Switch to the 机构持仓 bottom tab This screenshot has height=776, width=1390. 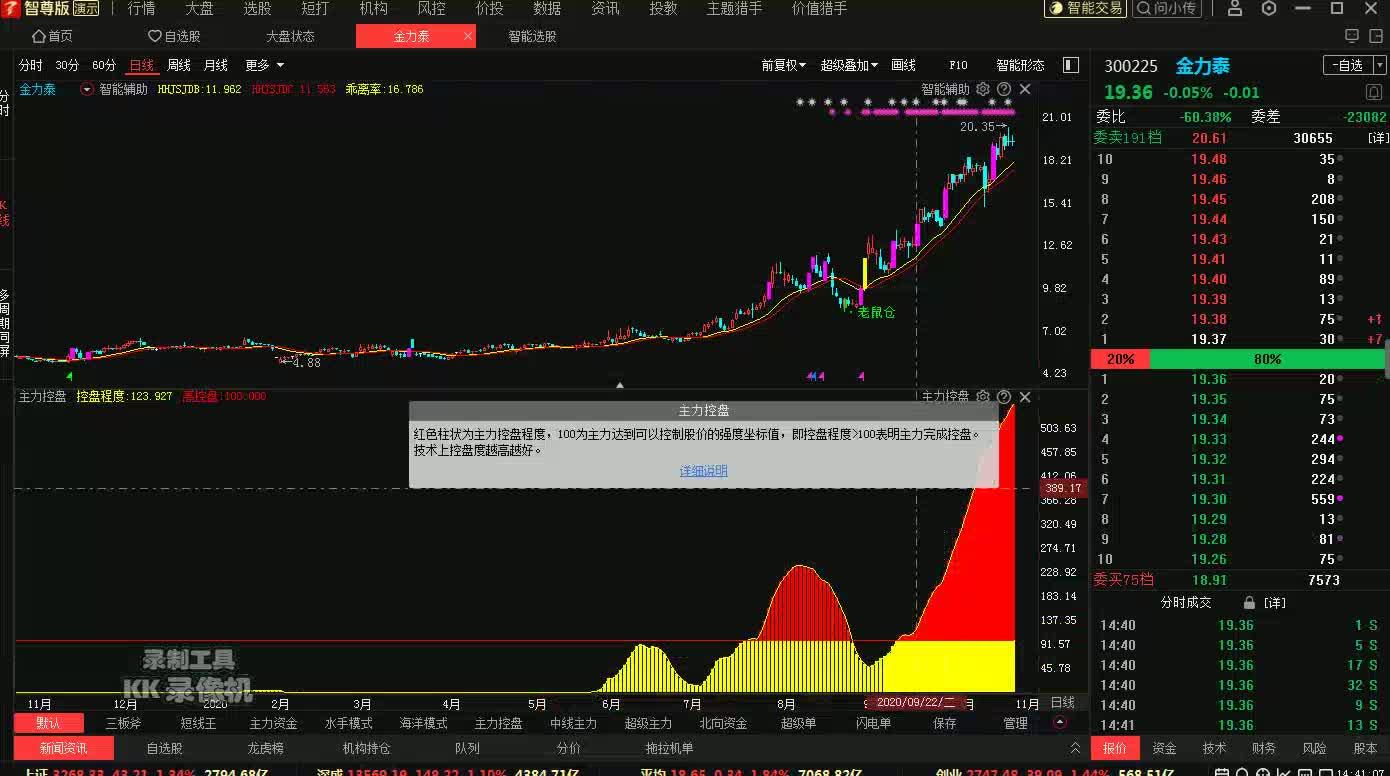click(366, 748)
